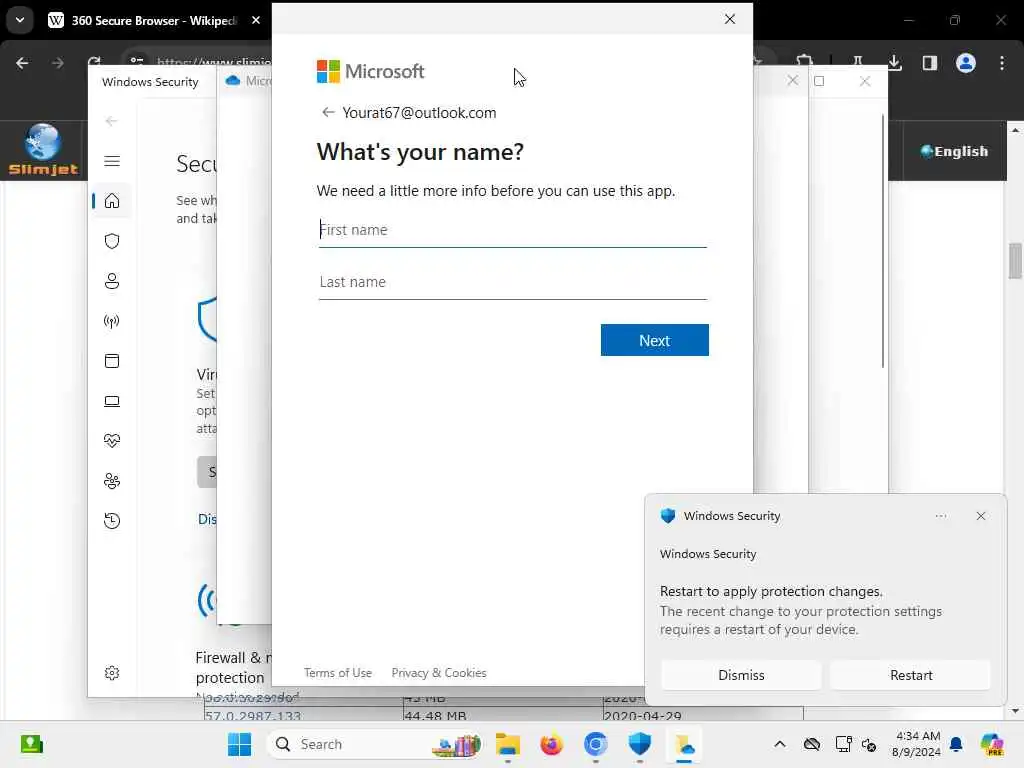Go back using arrow beside Yourat67@outlook.com
Screen dimensions: 1024x768
(328, 112)
